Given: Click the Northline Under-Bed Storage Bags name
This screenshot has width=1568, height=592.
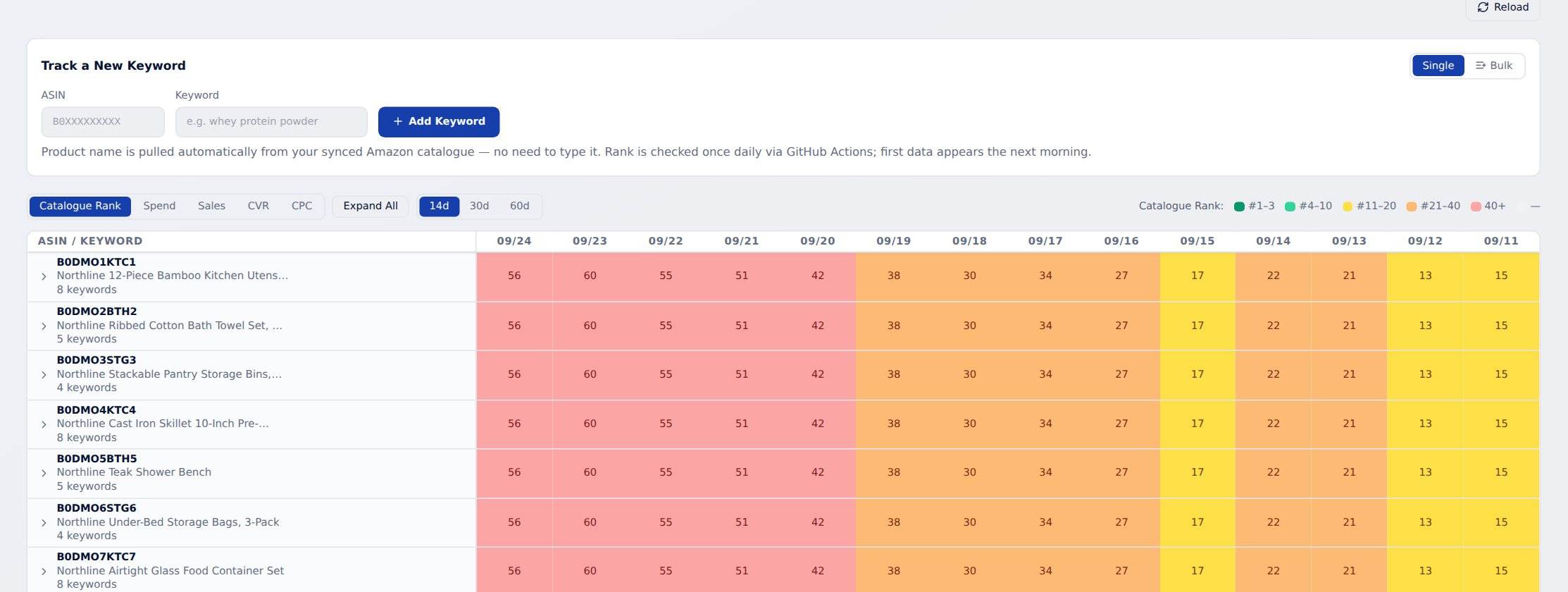Looking at the screenshot, I should coord(168,522).
